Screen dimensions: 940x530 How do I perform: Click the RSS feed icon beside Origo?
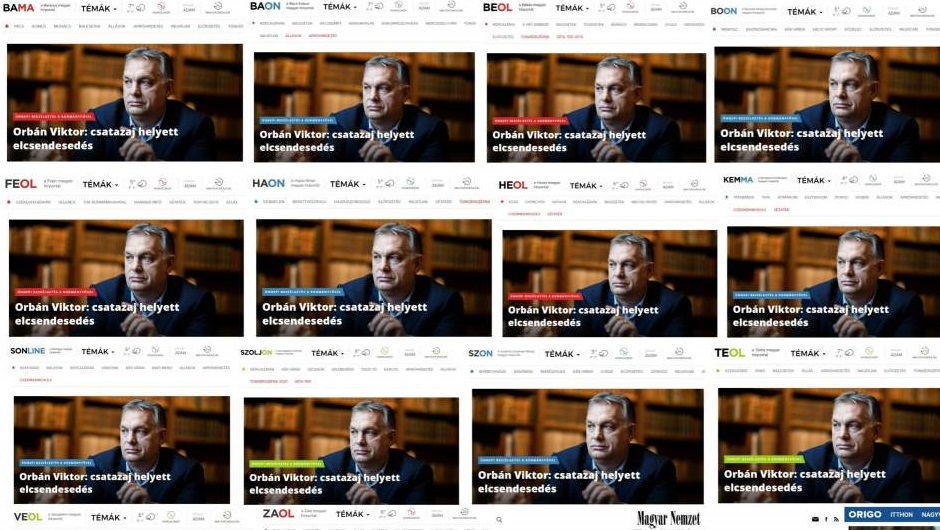click(836, 519)
